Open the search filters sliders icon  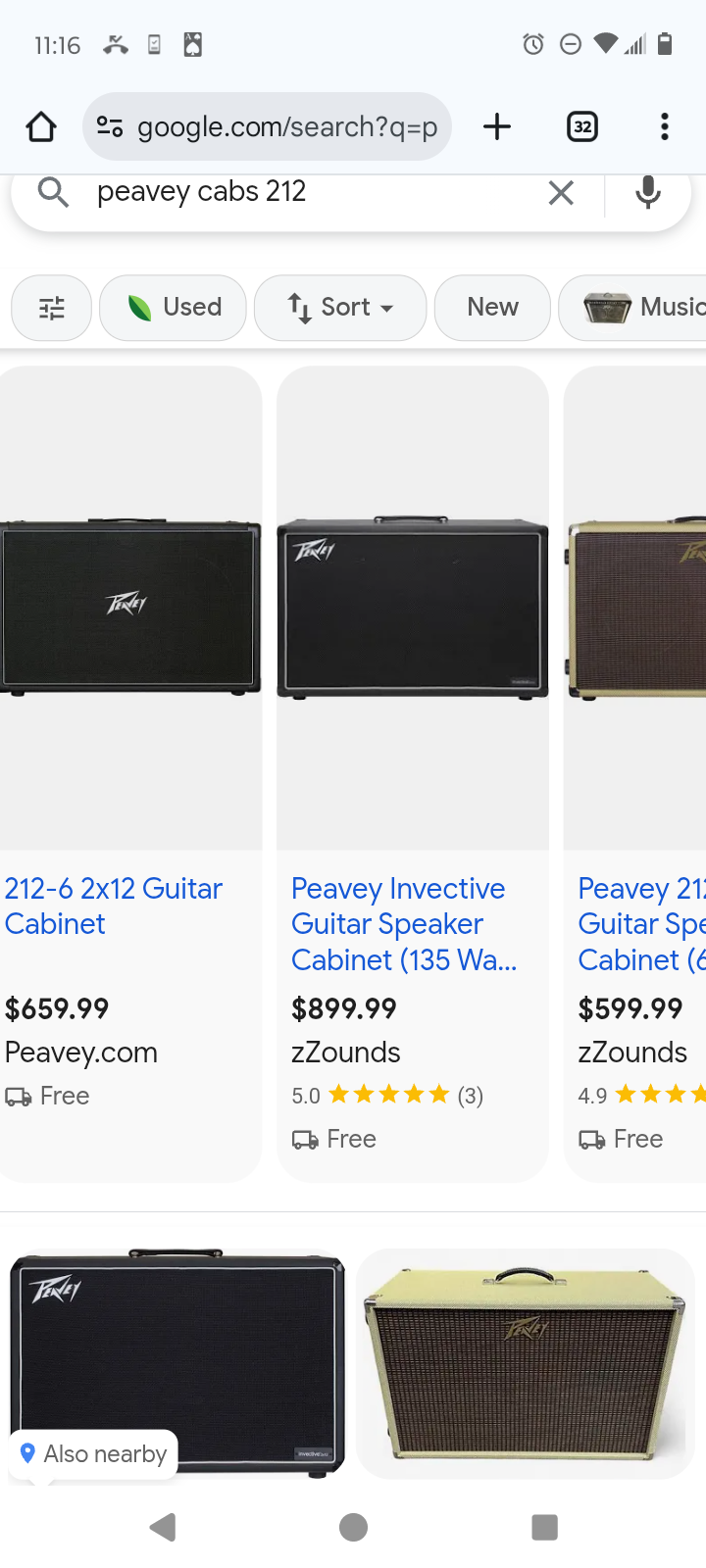tap(51, 308)
